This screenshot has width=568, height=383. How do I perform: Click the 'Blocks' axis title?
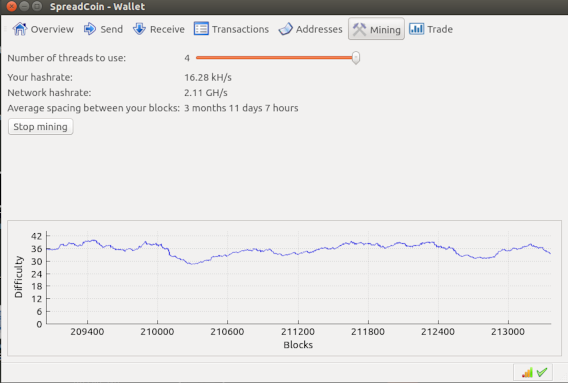[298, 345]
